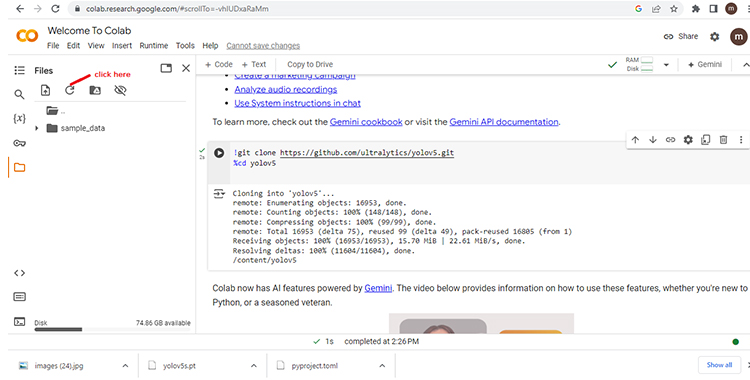Click Cannot save changes link

(x=263, y=45)
